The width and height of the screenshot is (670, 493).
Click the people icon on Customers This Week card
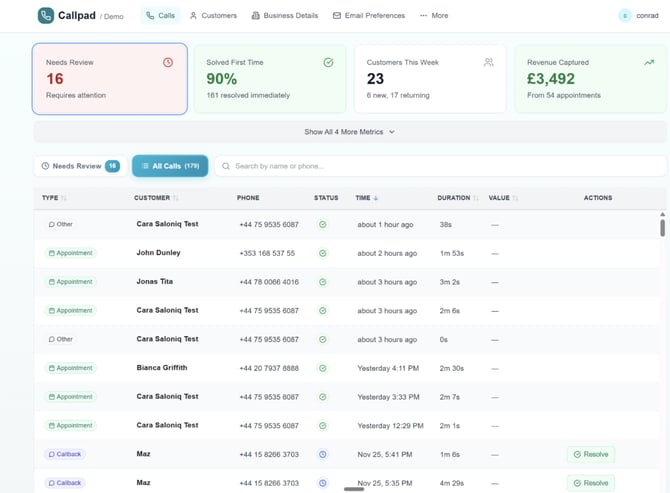489,62
